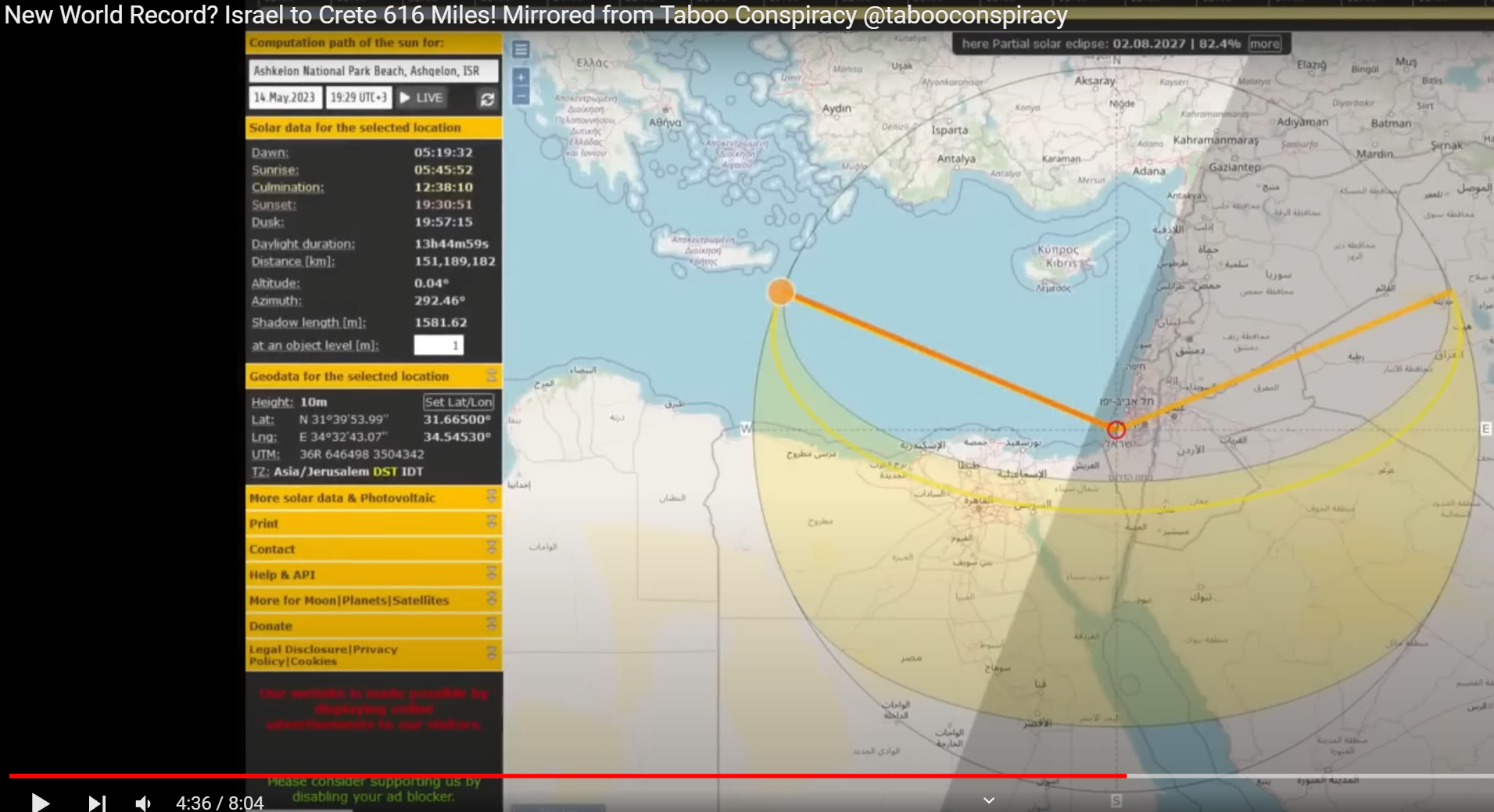Open the Donate section

tap(491, 625)
